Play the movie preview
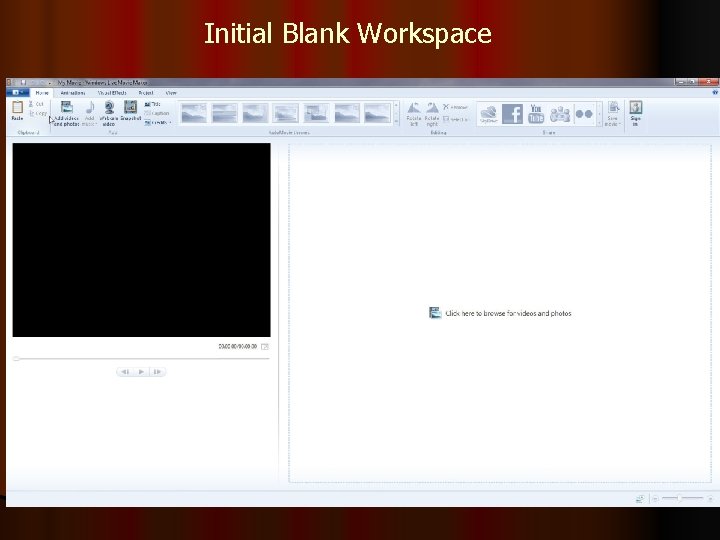Screen dimensions: 720x540 pyautogui.click(x=141, y=372)
